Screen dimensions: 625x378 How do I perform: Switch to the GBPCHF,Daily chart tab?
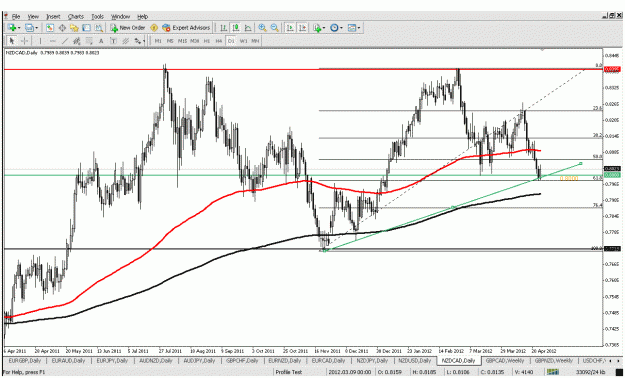[x=243, y=360]
